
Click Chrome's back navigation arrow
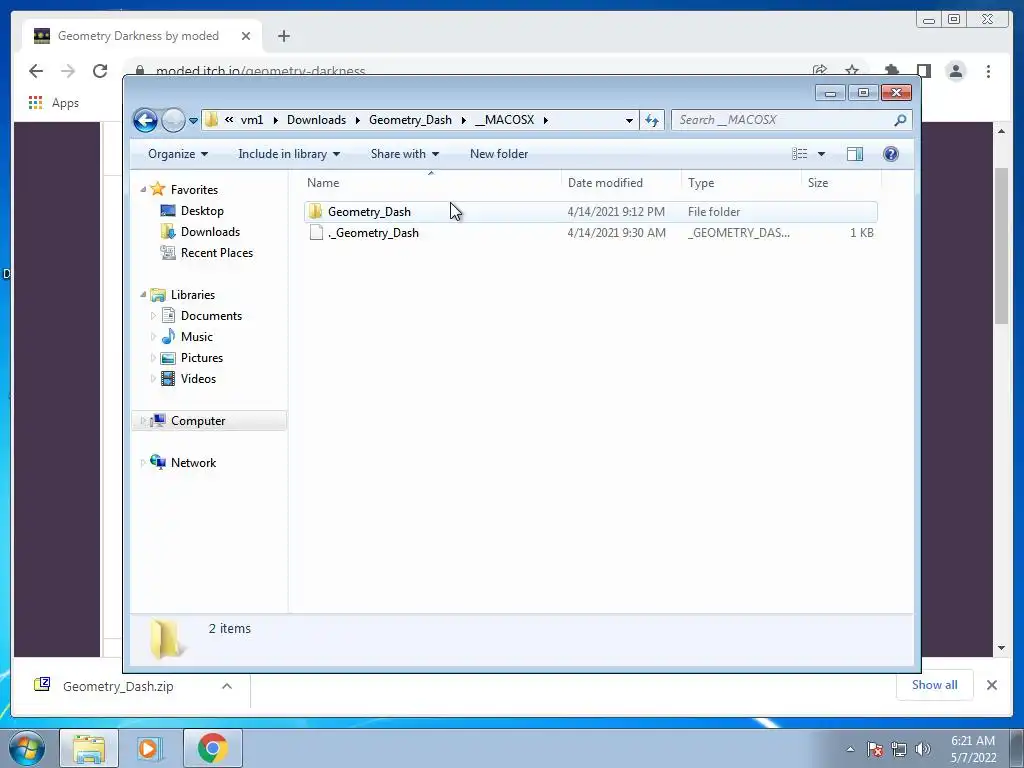click(36, 71)
